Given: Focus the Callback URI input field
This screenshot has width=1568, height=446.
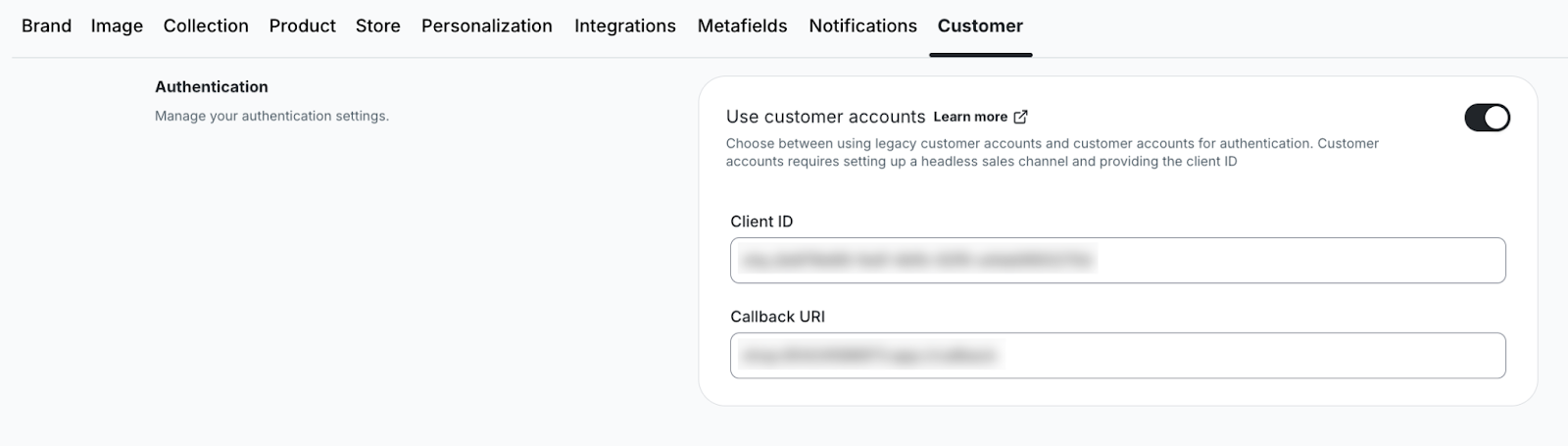Looking at the screenshot, I should coord(1117,356).
